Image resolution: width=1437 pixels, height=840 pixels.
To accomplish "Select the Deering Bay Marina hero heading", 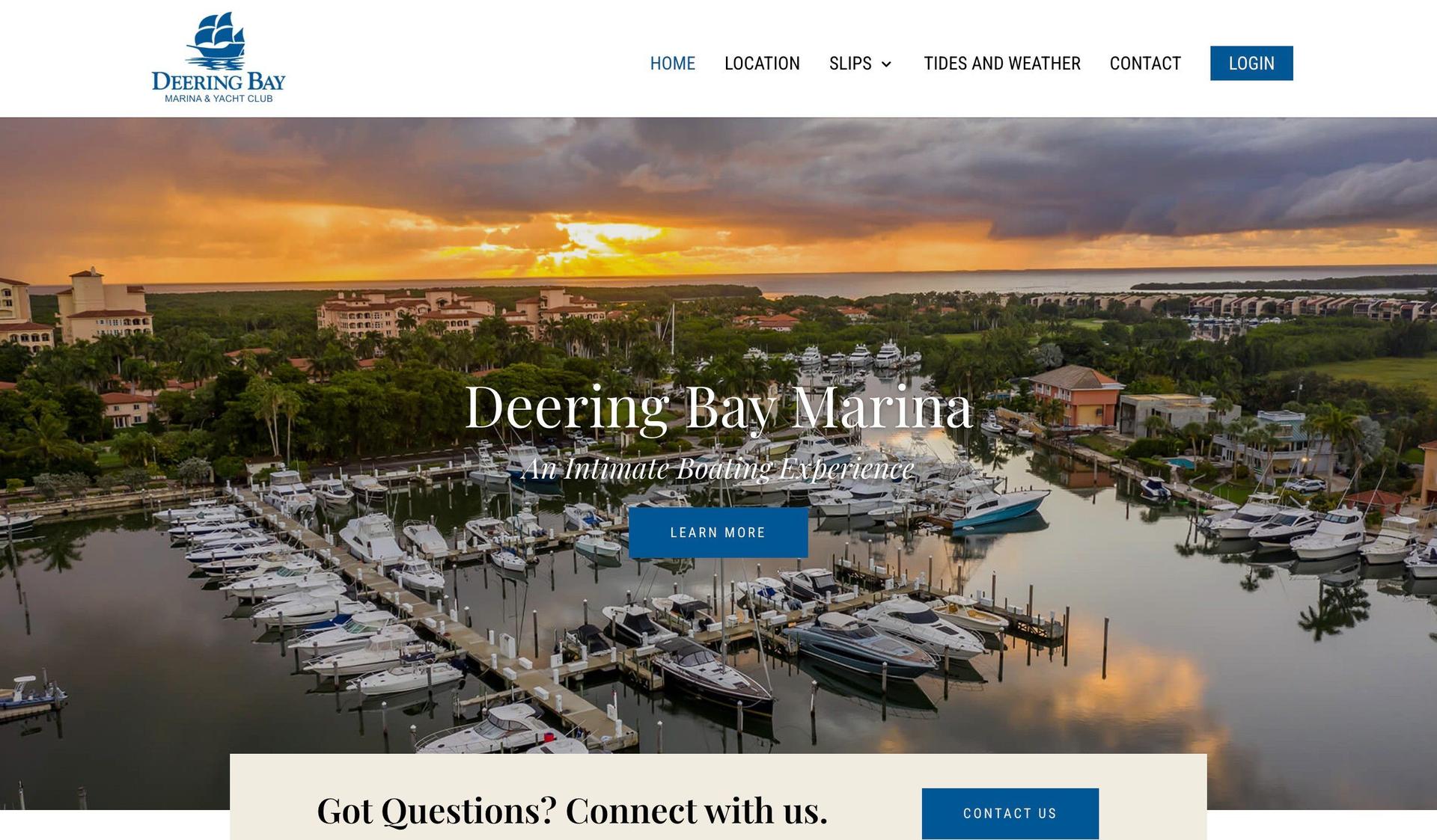I will [718, 408].
